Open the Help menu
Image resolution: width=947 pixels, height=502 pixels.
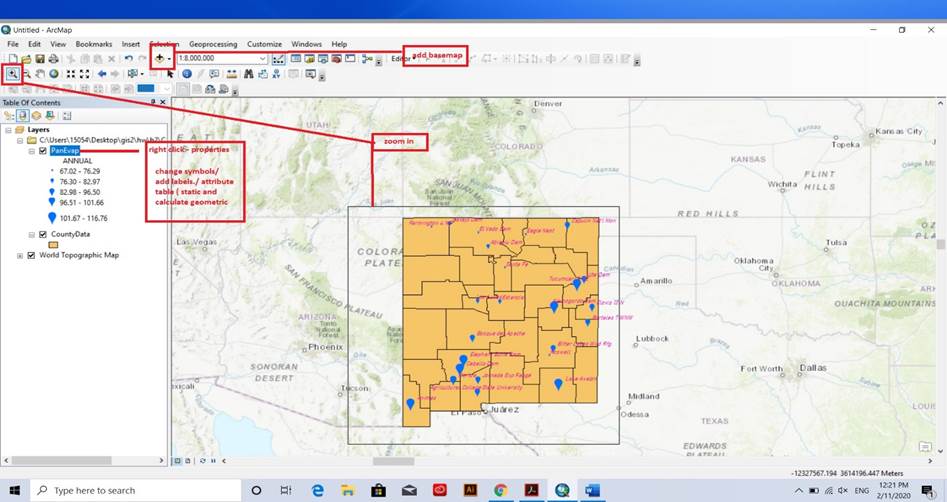(339, 44)
